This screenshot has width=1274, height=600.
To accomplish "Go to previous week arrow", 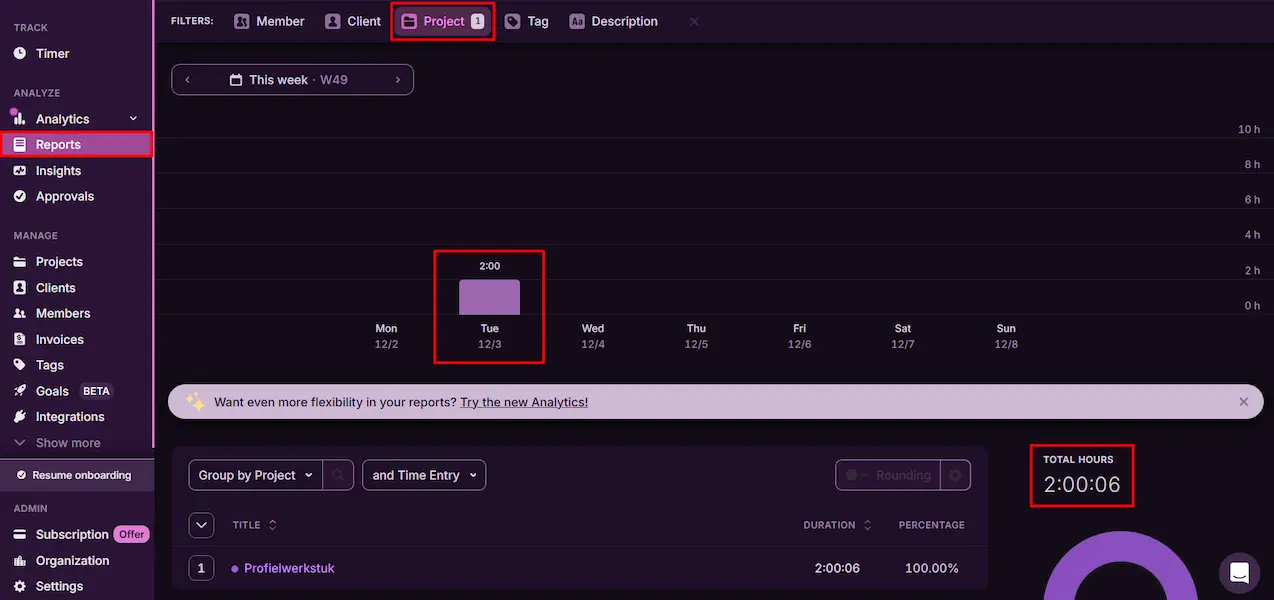I will point(188,80).
